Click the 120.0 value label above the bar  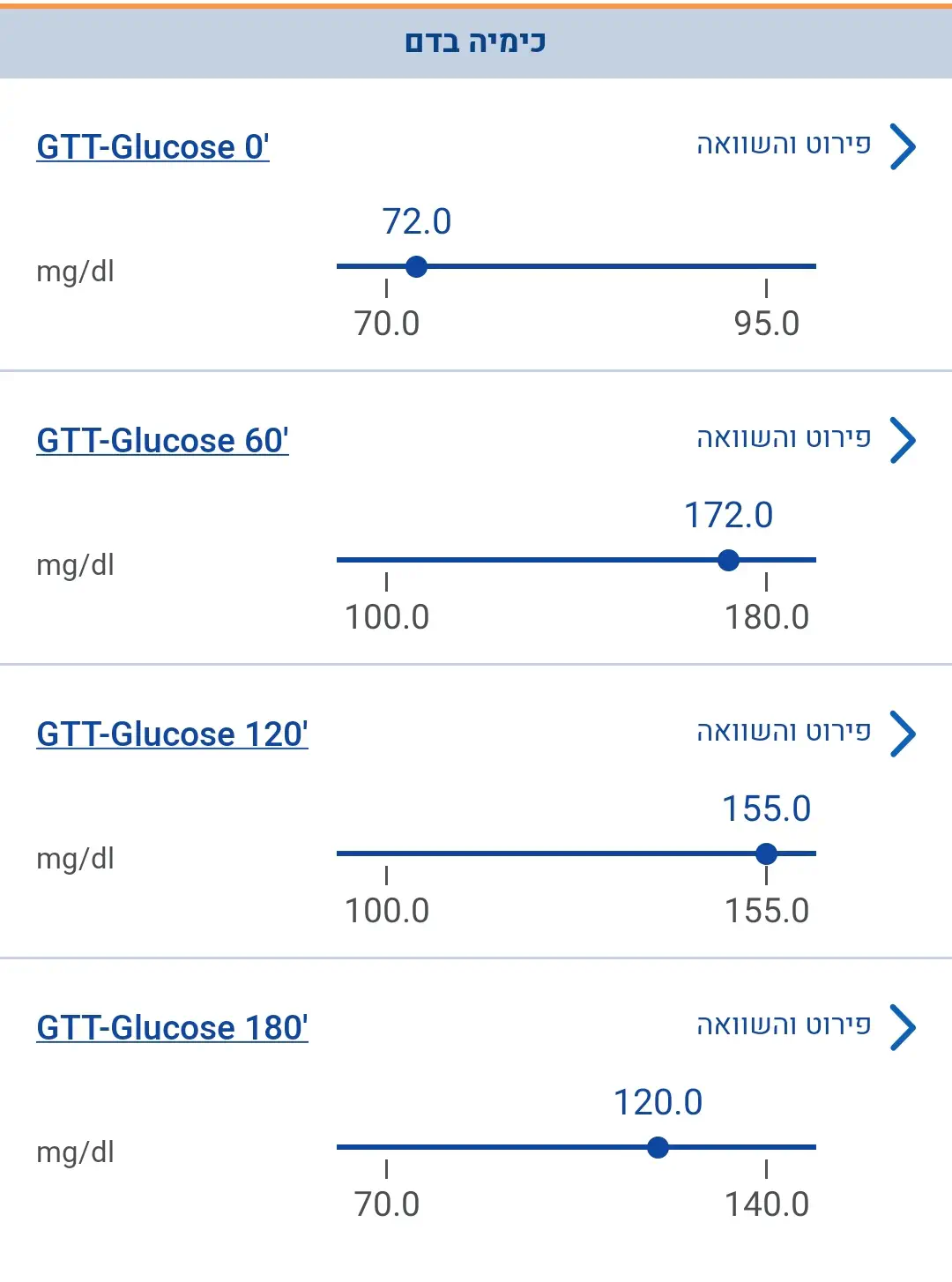[x=658, y=1103]
